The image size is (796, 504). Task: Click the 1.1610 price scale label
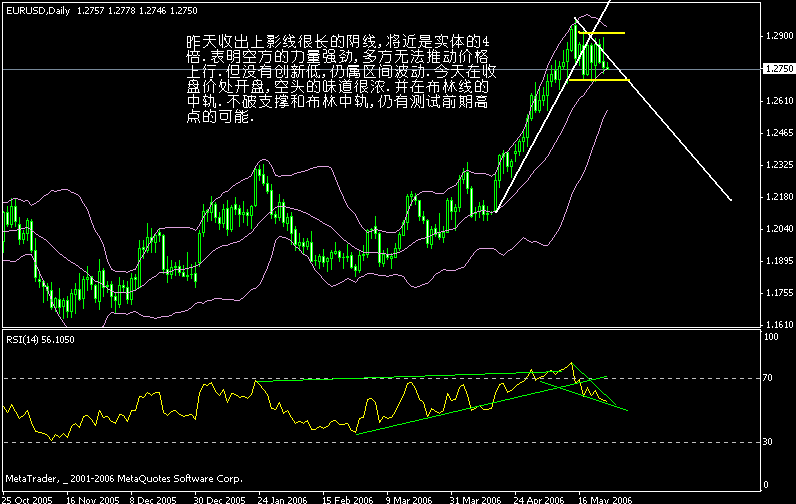779,324
